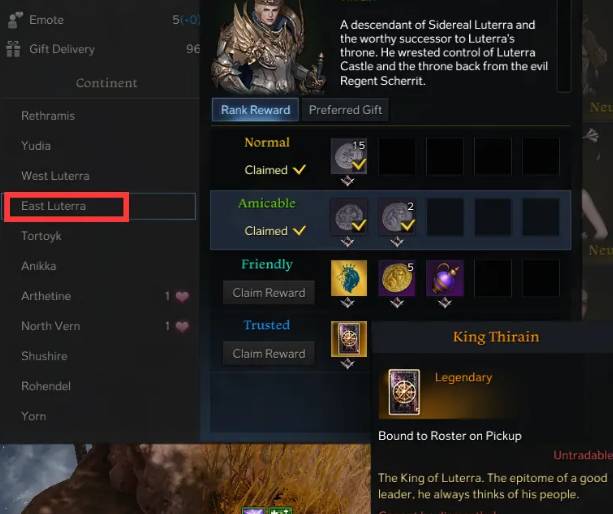Click the second Amicable coin reward with 2
The height and width of the screenshot is (514, 613).
click(x=397, y=217)
